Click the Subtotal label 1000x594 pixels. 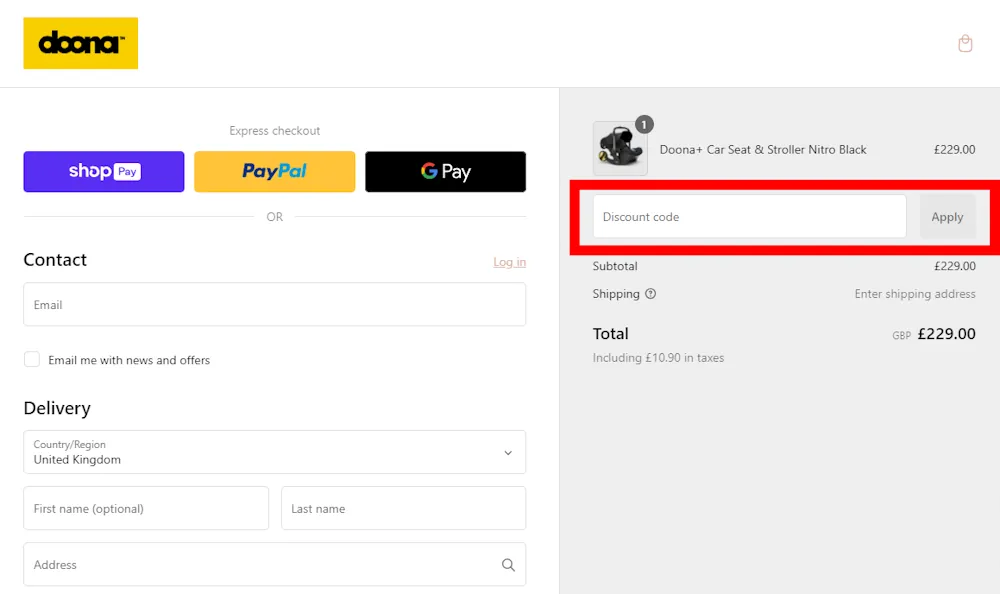[615, 266]
